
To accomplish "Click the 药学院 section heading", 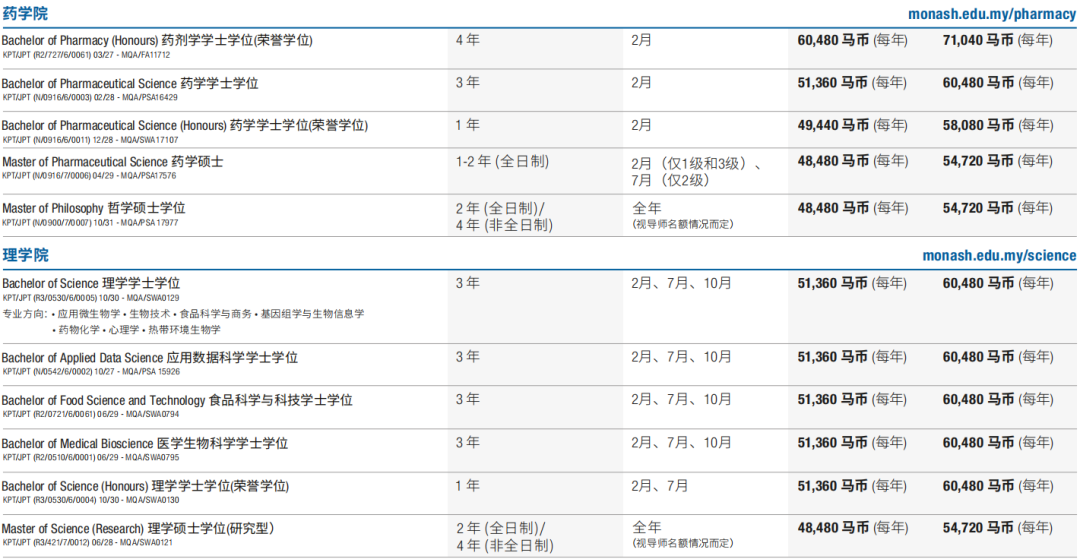I will tap(25, 14).
